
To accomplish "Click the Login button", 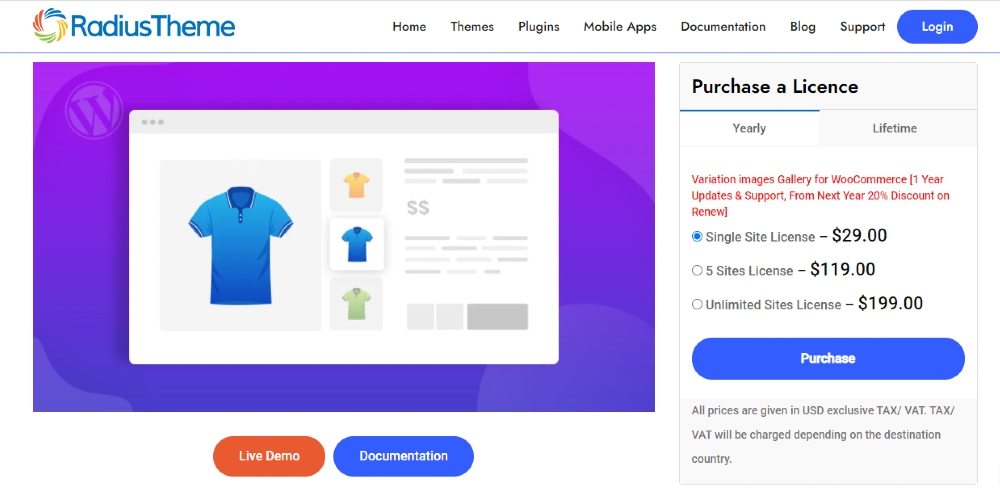I will pyautogui.click(x=938, y=27).
